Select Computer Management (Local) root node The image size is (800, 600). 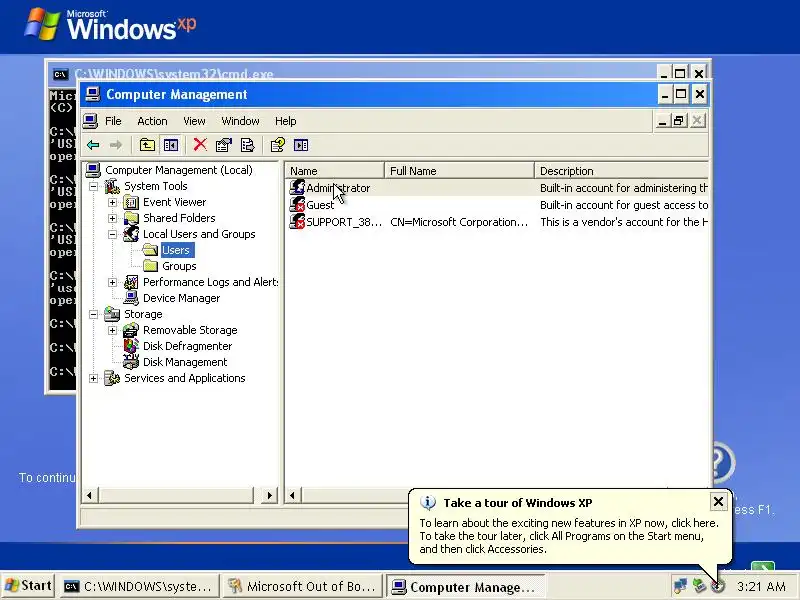pos(179,170)
